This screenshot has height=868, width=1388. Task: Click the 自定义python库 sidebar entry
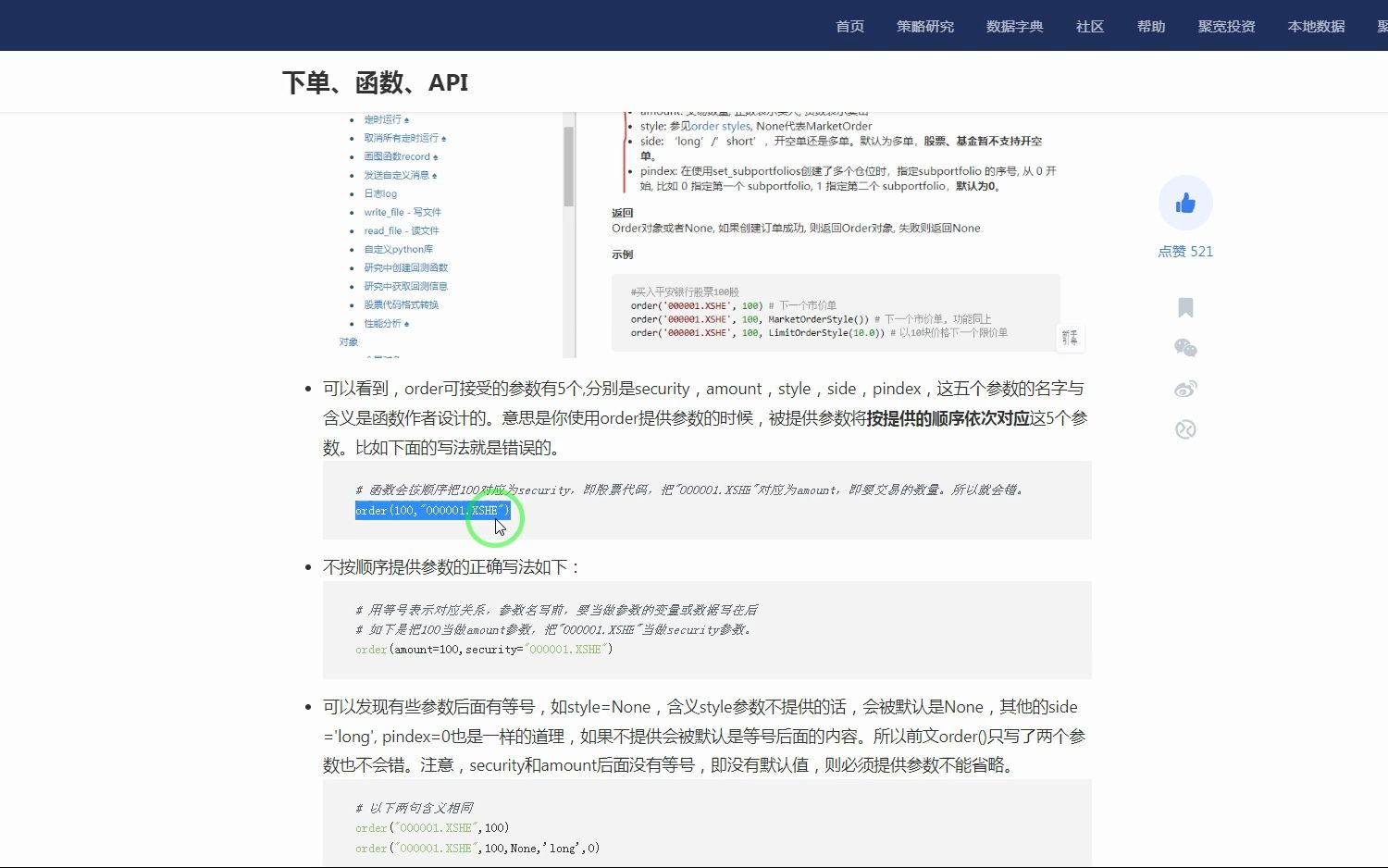[398, 249]
